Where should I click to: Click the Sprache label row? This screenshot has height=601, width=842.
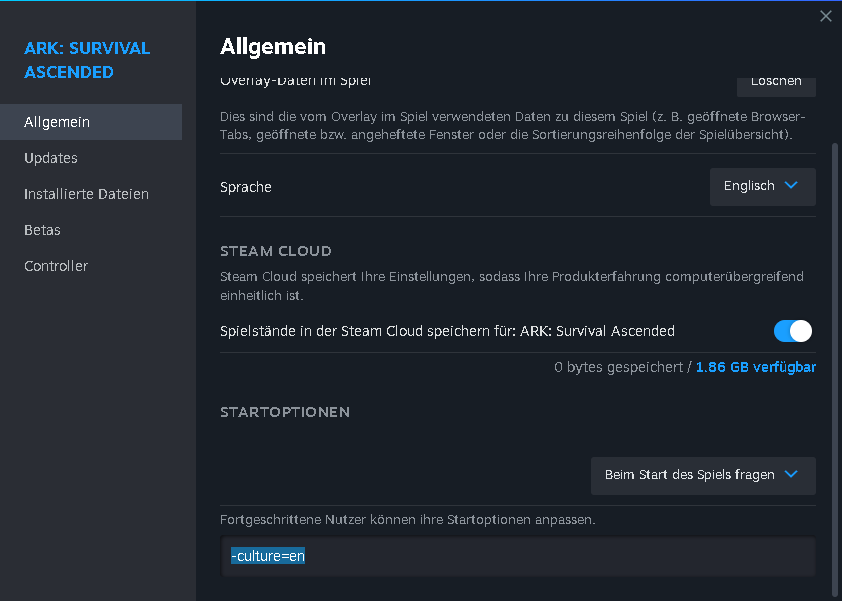[518, 186]
